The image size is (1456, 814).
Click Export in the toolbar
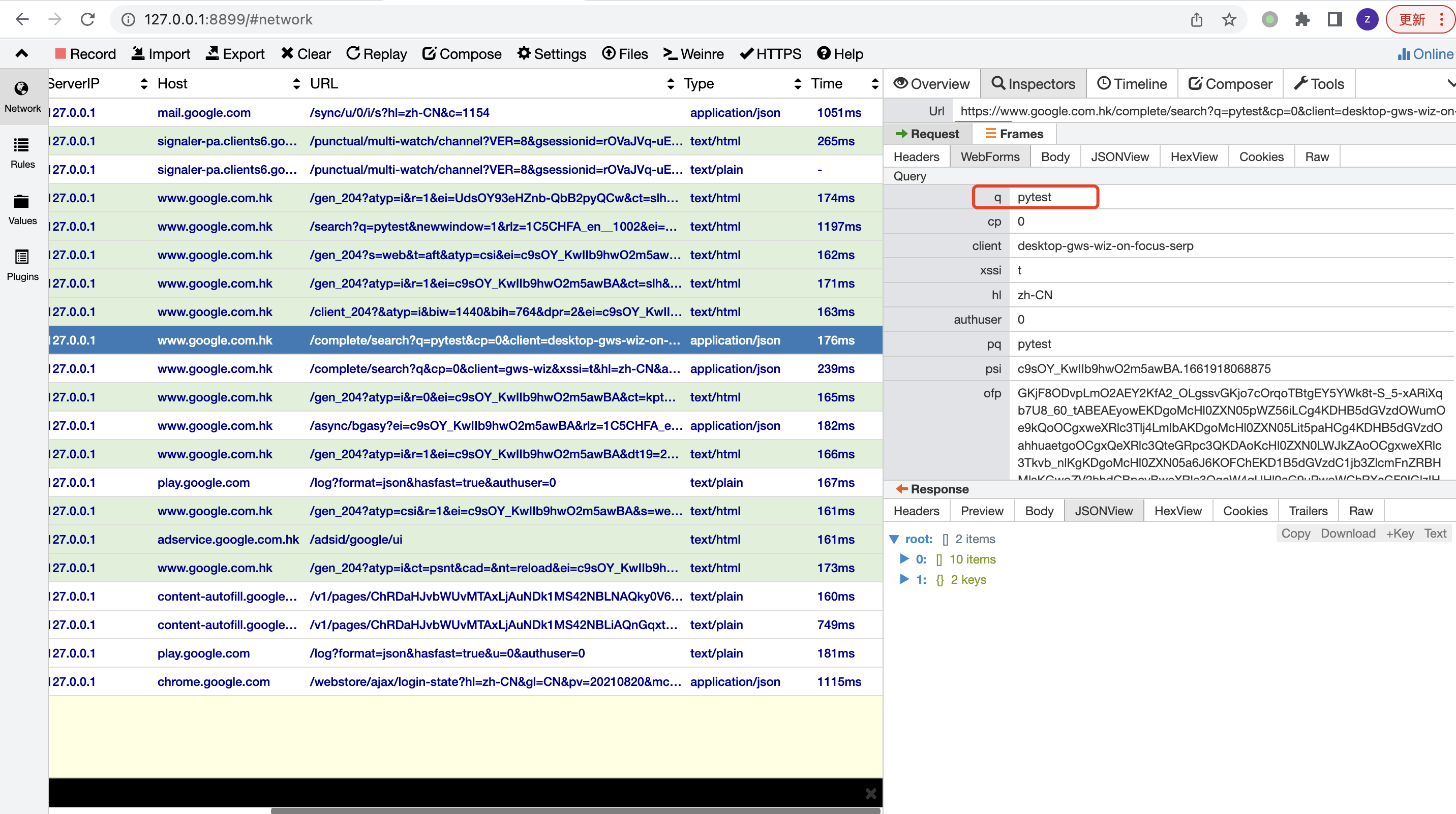coord(235,54)
